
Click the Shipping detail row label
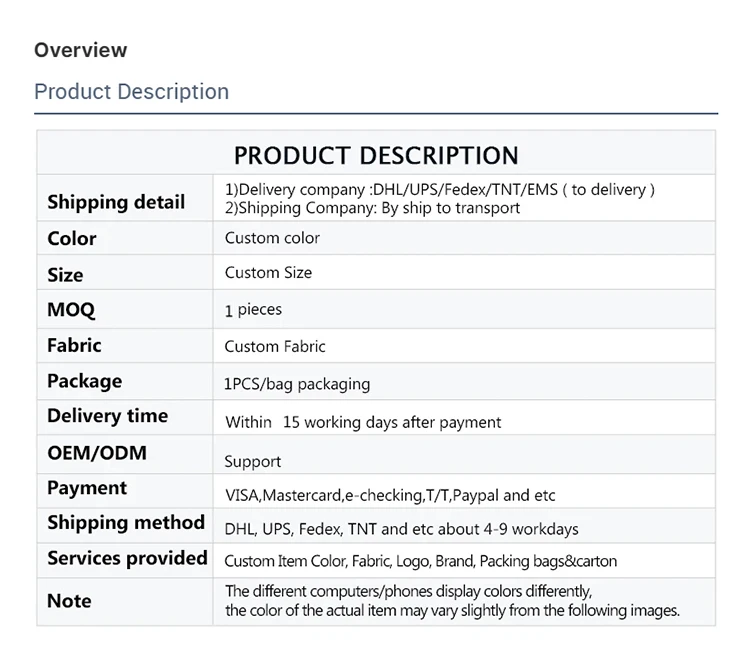pyautogui.click(x=116, y=202)
